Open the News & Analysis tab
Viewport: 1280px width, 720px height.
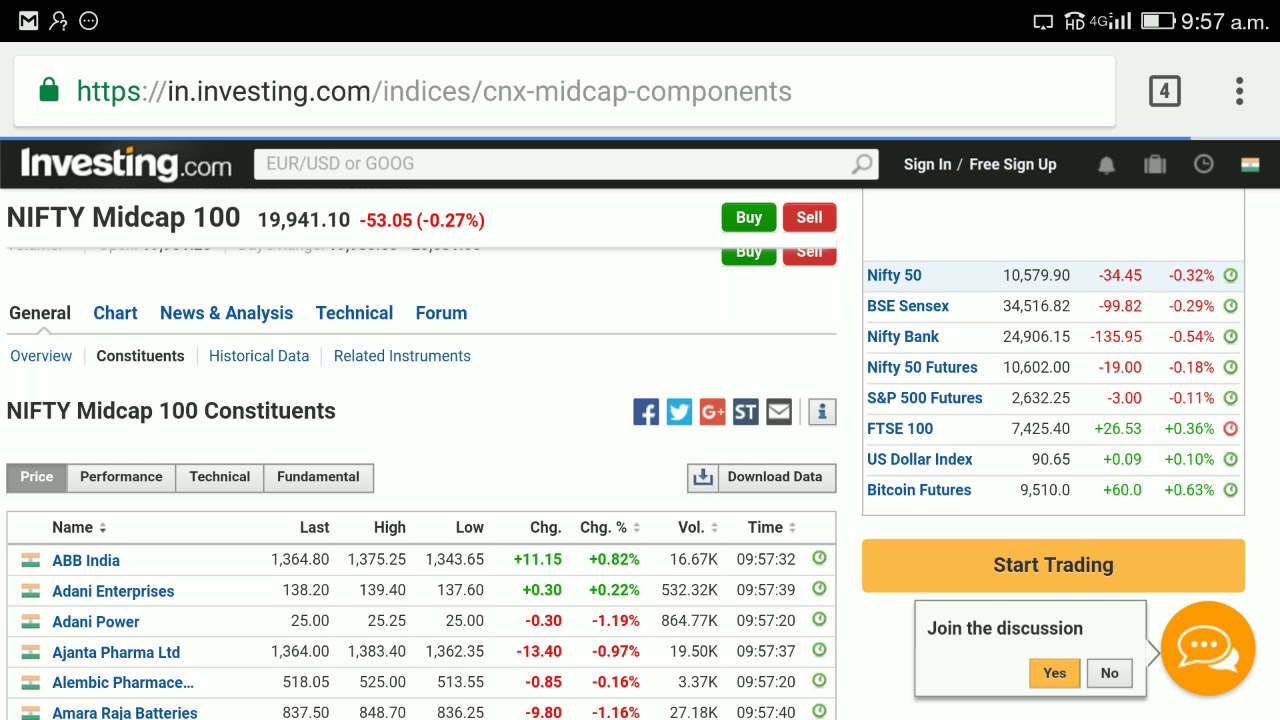(x=226, y=313)
